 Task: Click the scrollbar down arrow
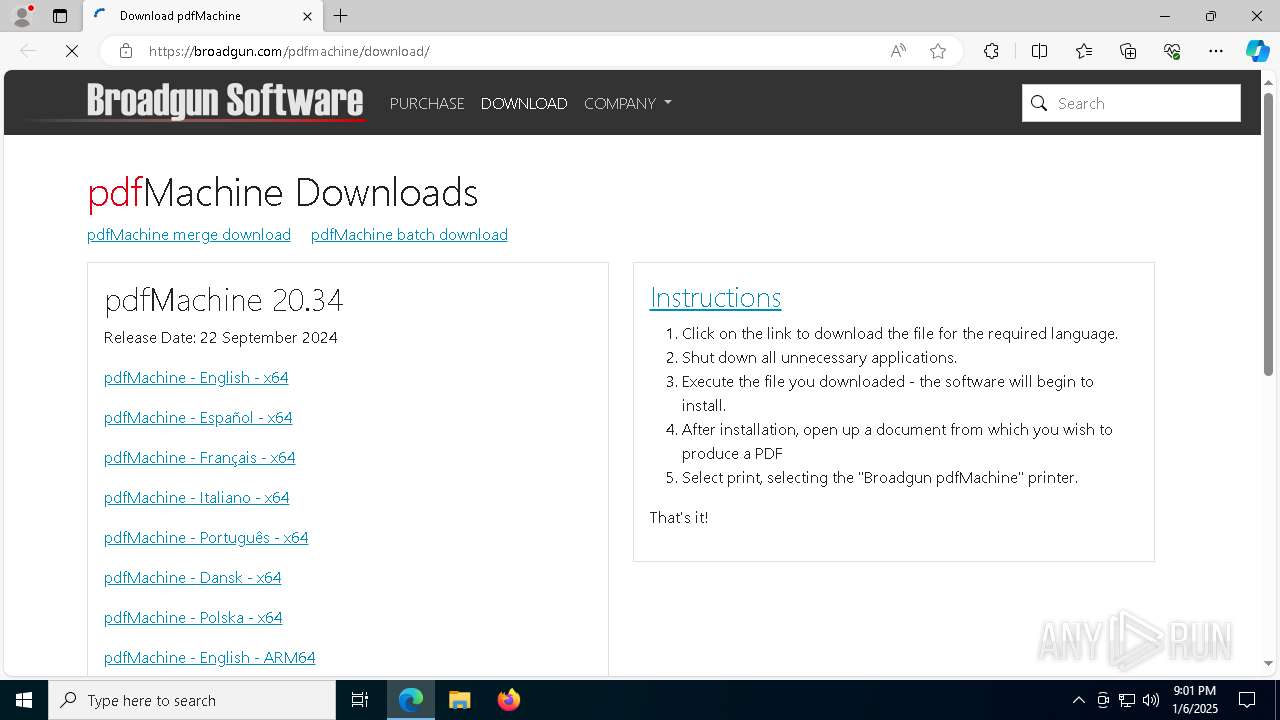1268,663
